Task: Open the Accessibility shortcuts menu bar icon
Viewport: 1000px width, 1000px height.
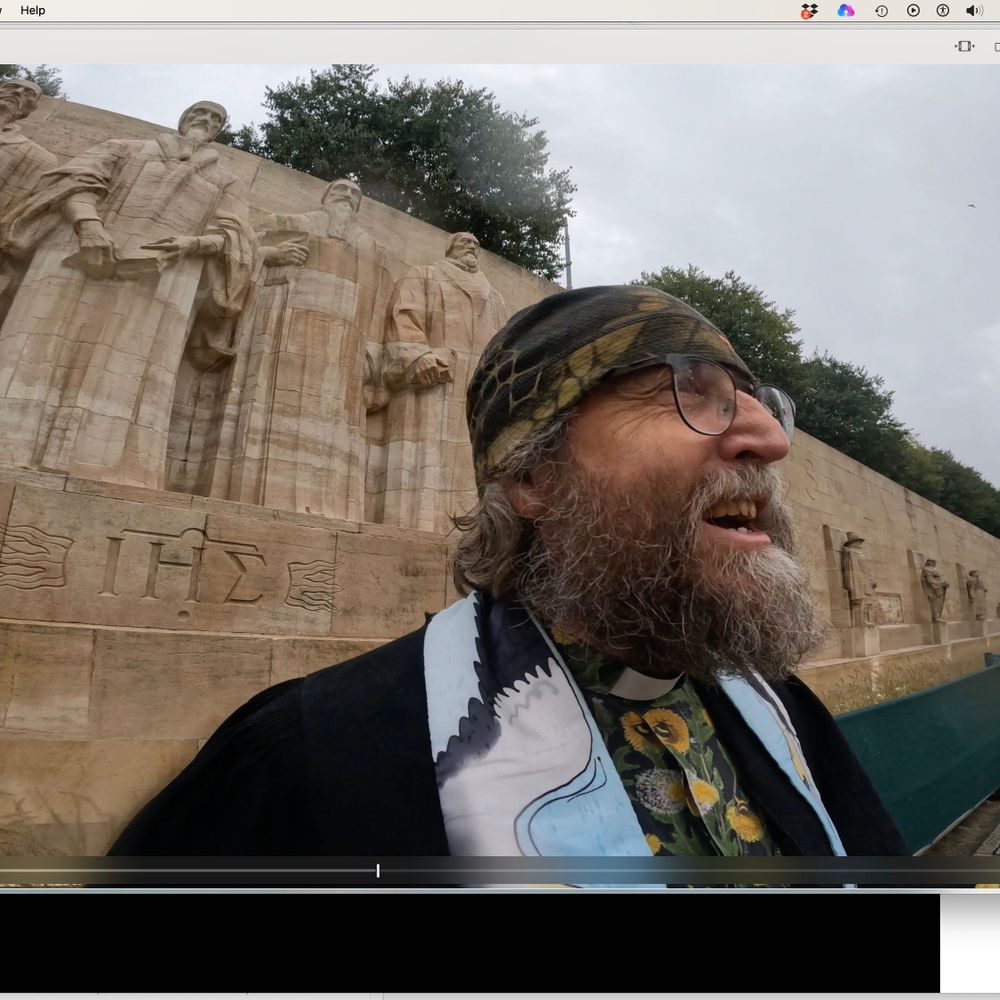Action: click(x=943, y=10)
